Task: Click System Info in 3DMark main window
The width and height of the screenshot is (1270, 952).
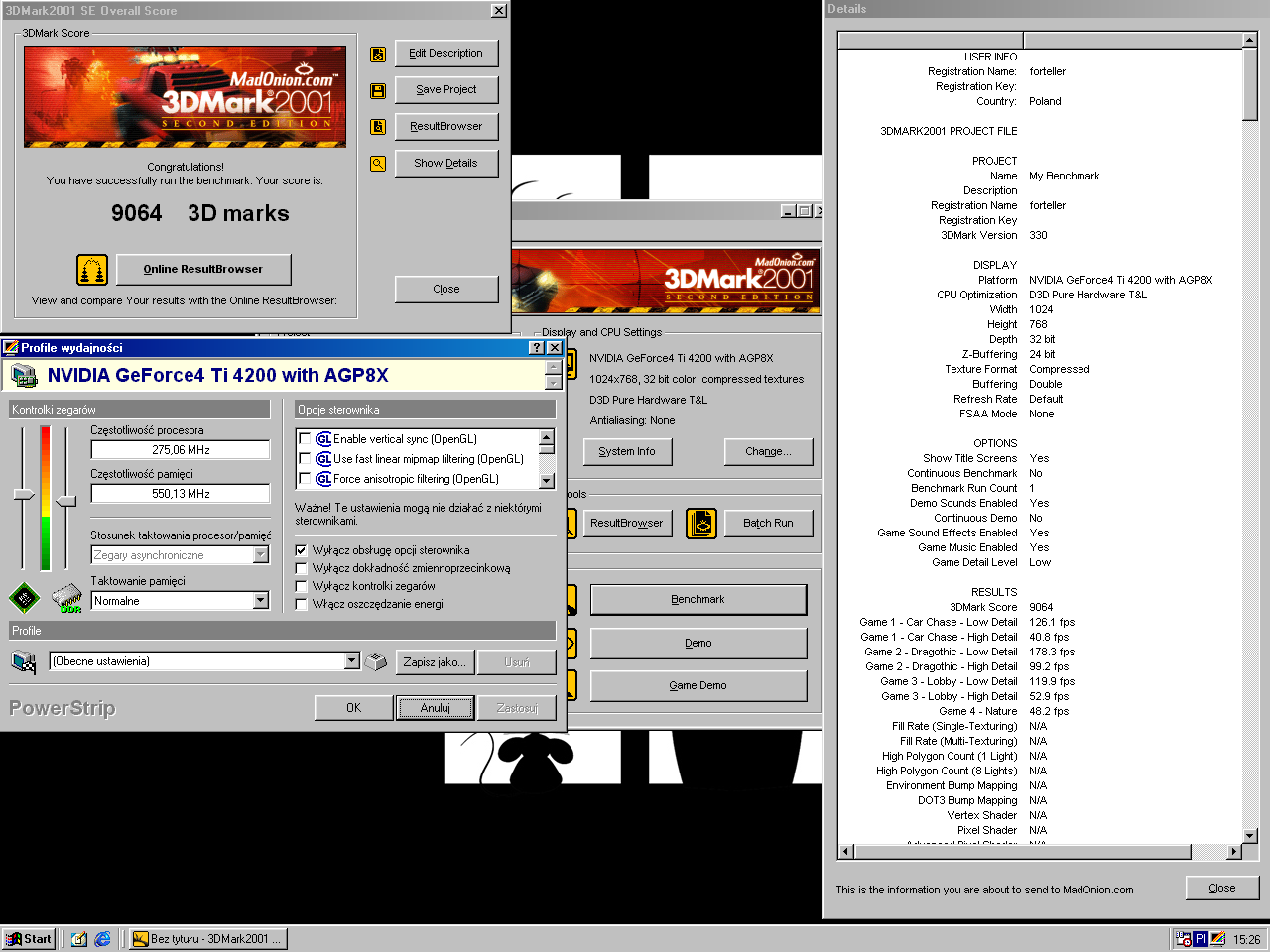Action: point(627,452)
